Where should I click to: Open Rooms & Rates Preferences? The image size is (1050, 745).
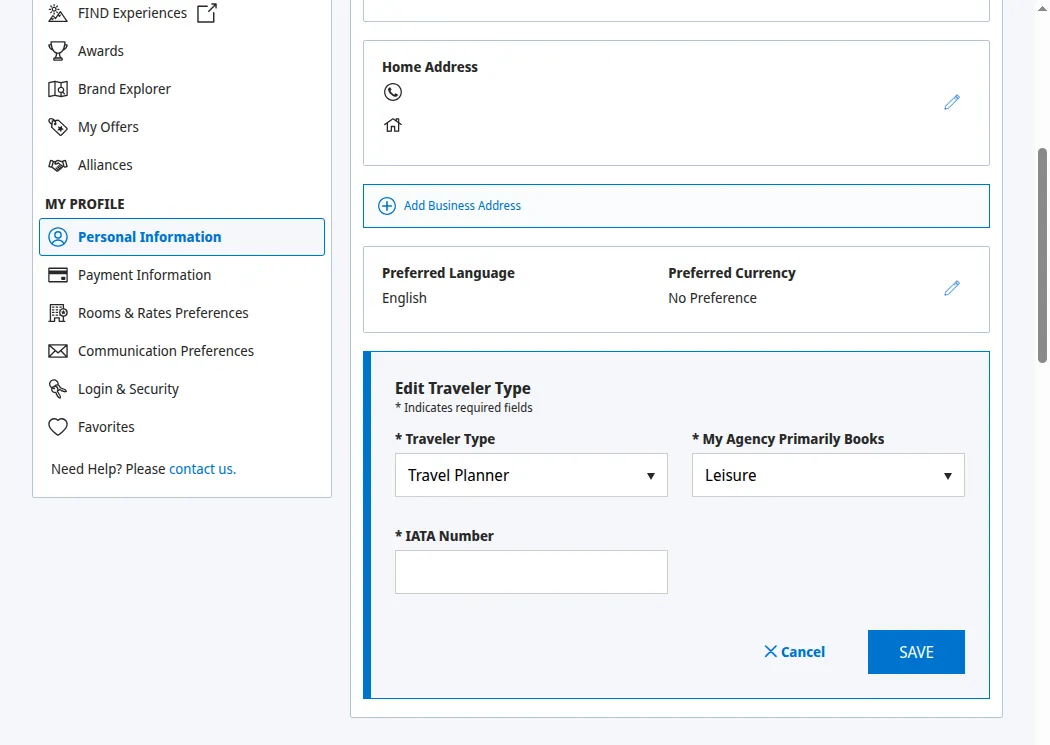163,313
